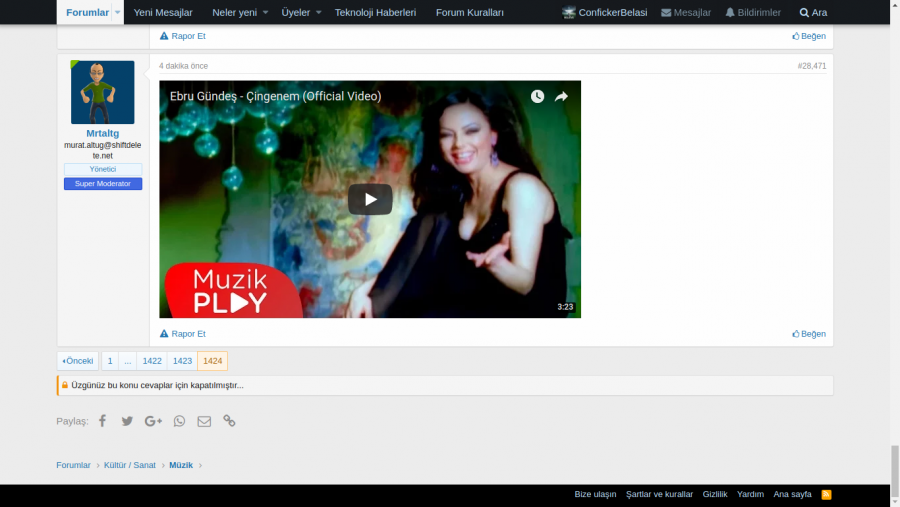900x507 pixels.
Task: Click Beğen under Mrtaltg's video post
Action: [809, 334]
